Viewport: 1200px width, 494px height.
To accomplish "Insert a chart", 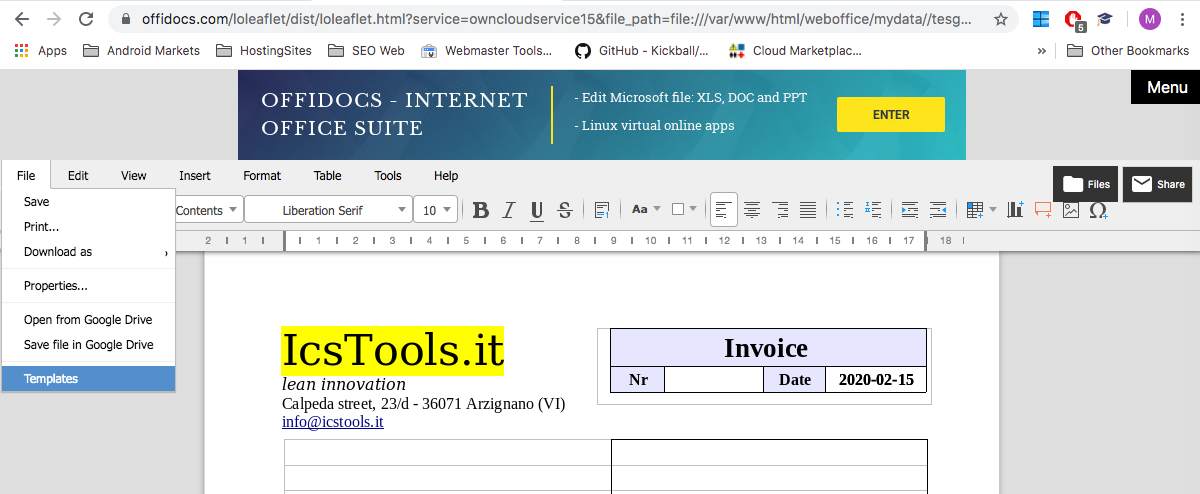I will coord(1016,210).
